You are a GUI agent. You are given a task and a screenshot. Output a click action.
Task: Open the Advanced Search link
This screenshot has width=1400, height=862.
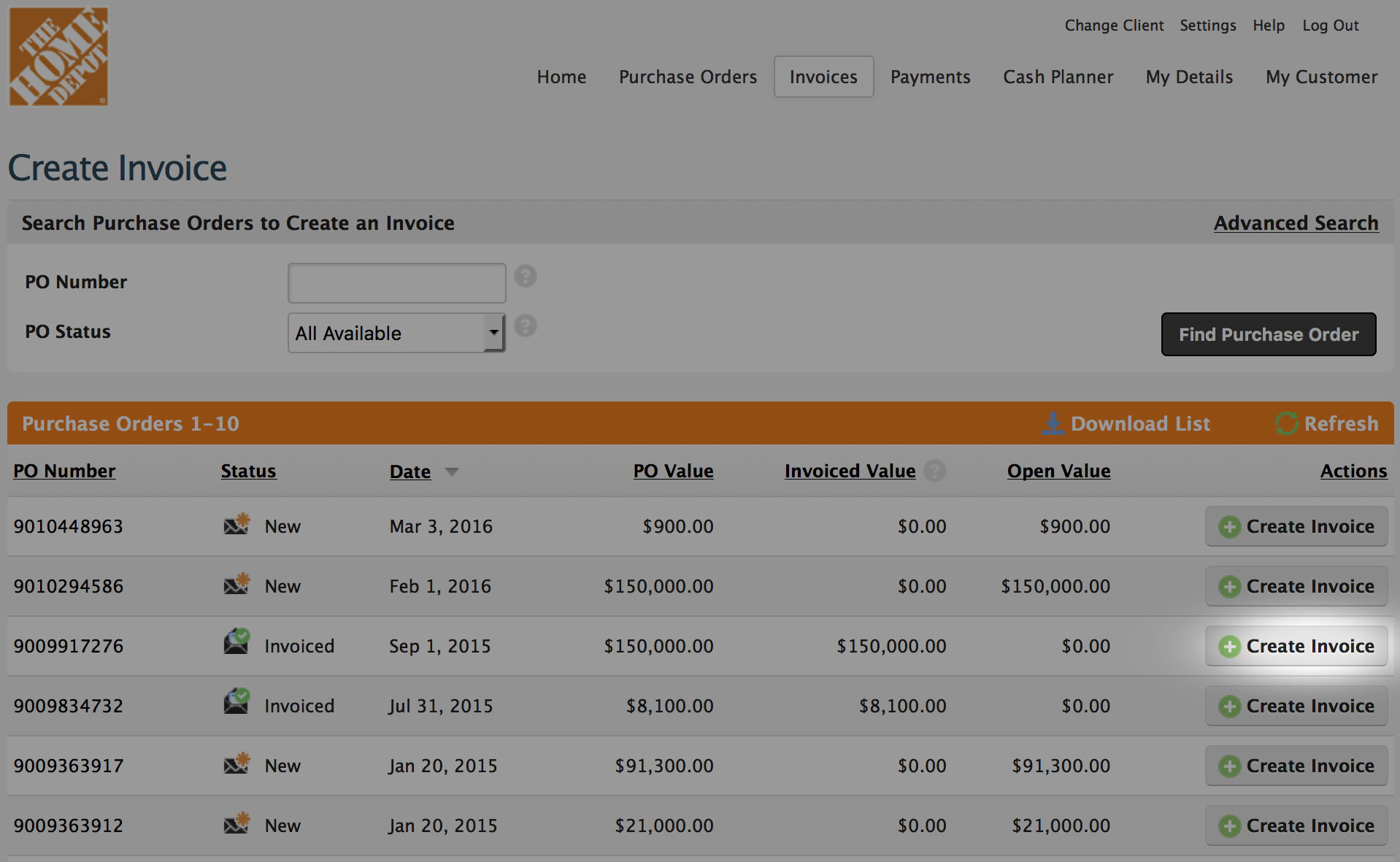point(1296,223)
